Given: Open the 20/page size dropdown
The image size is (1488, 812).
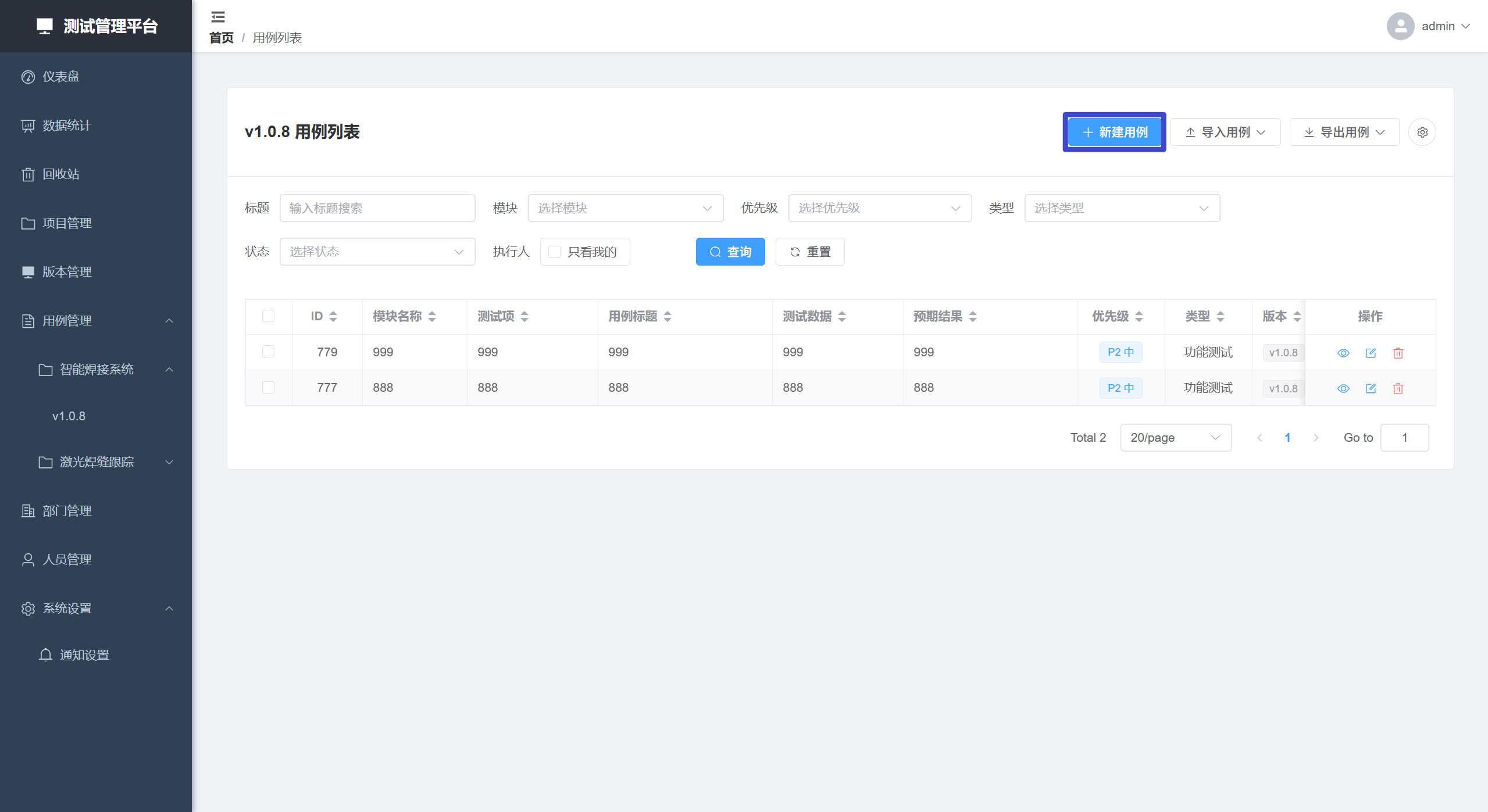Looking at the screenshot, I should pyautogui.click(x=1175, y=438).
